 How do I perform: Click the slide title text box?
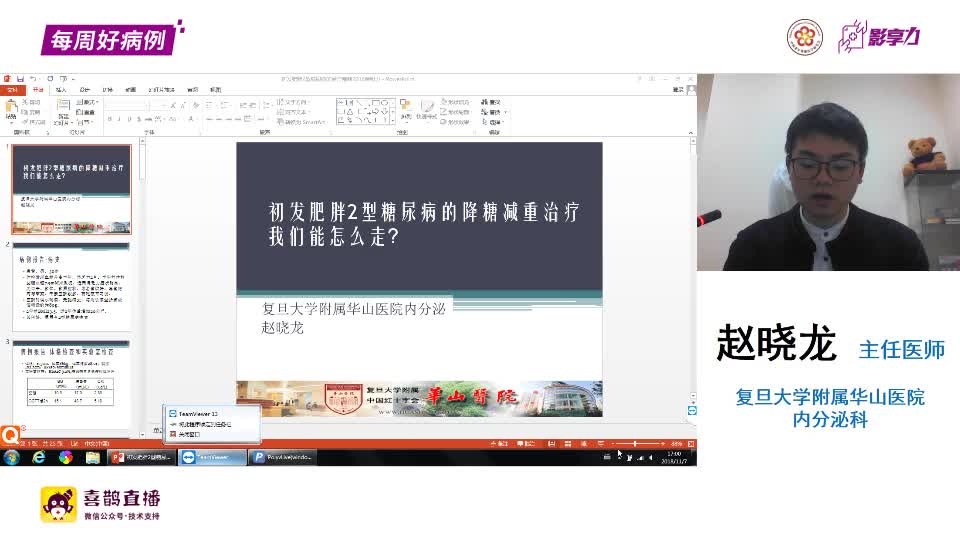tap(424, 223)
